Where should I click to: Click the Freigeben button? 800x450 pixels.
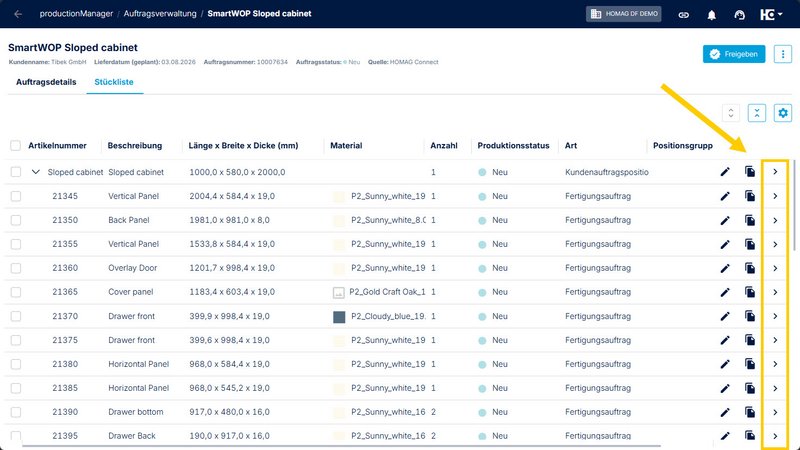(734, 54)
